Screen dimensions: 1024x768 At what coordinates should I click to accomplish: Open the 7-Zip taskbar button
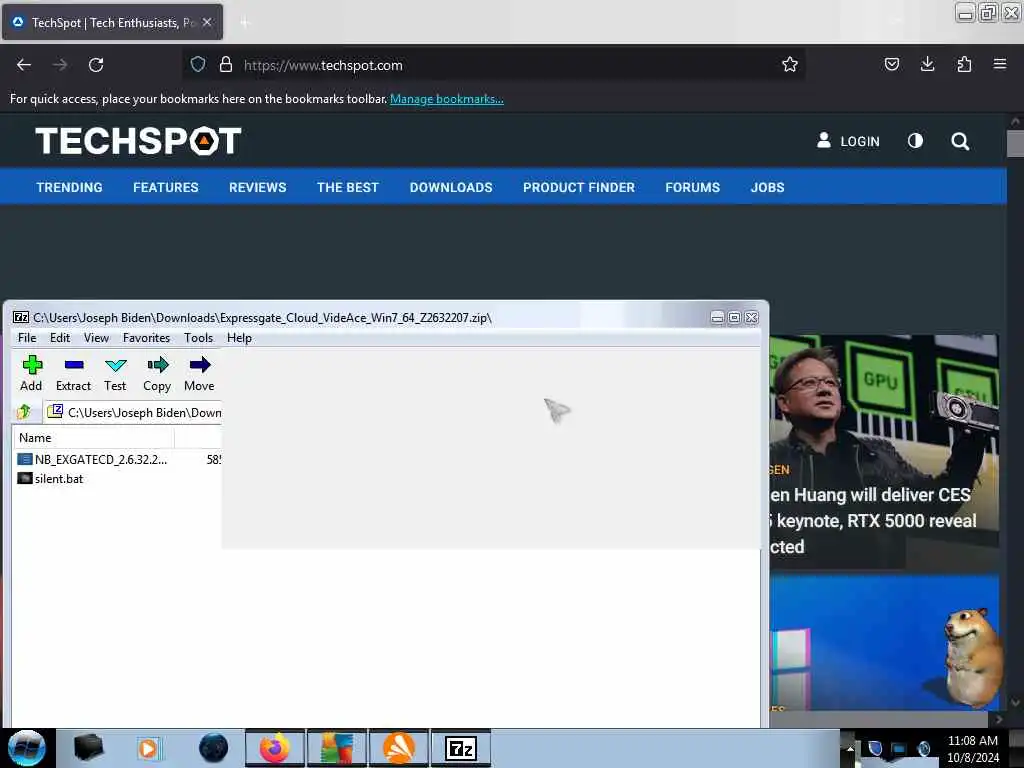click(x=461, y=748)
